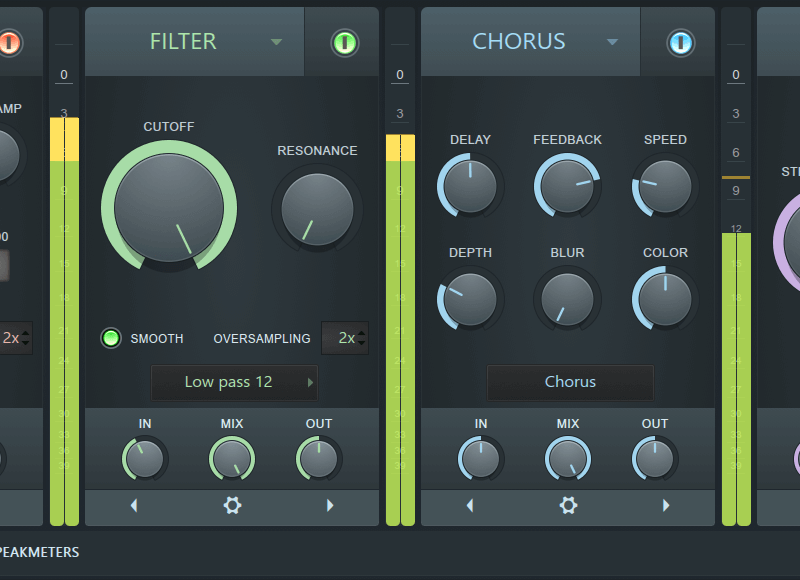Screen dimensions: 800x580
Task: Click the Filter module gear settings icon
Action: click(x=232, y=506)
